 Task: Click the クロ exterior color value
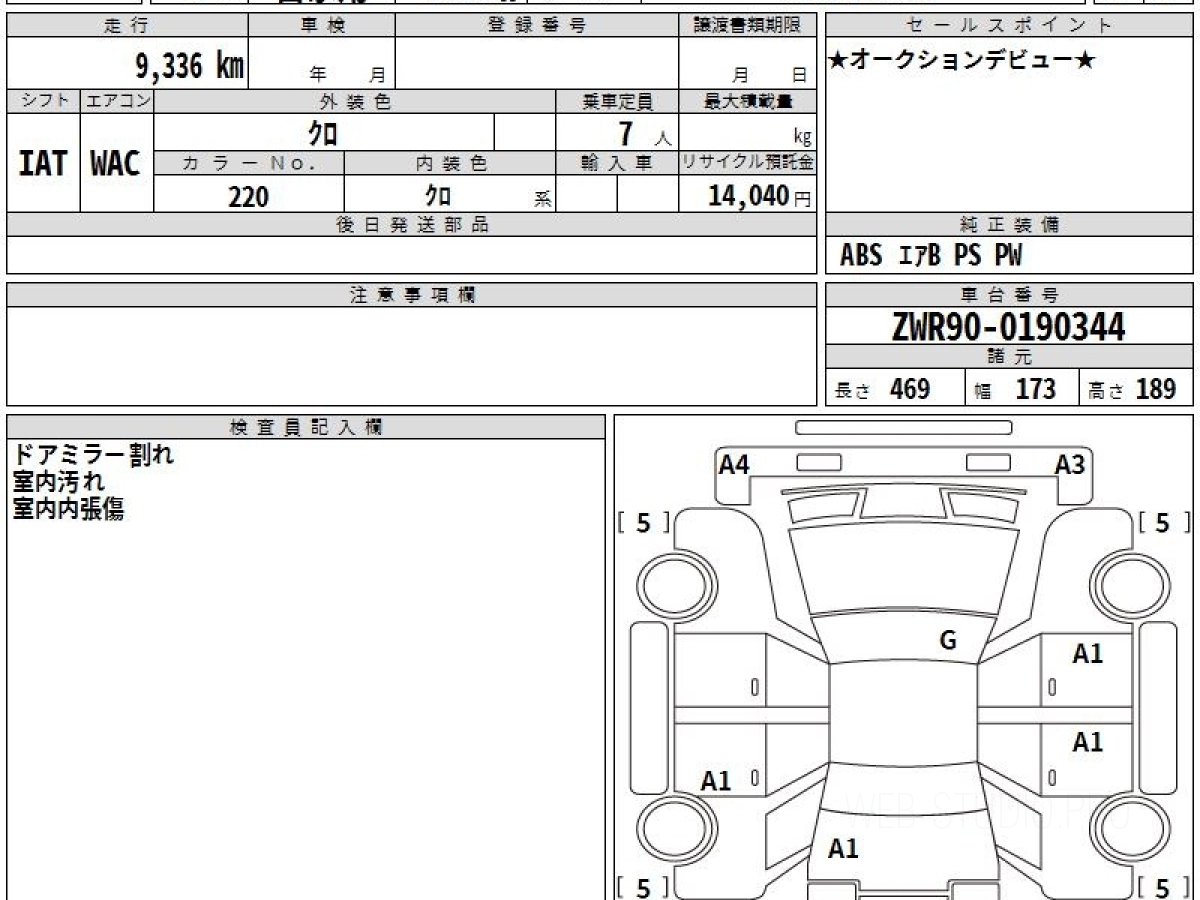tap(324, 133)
